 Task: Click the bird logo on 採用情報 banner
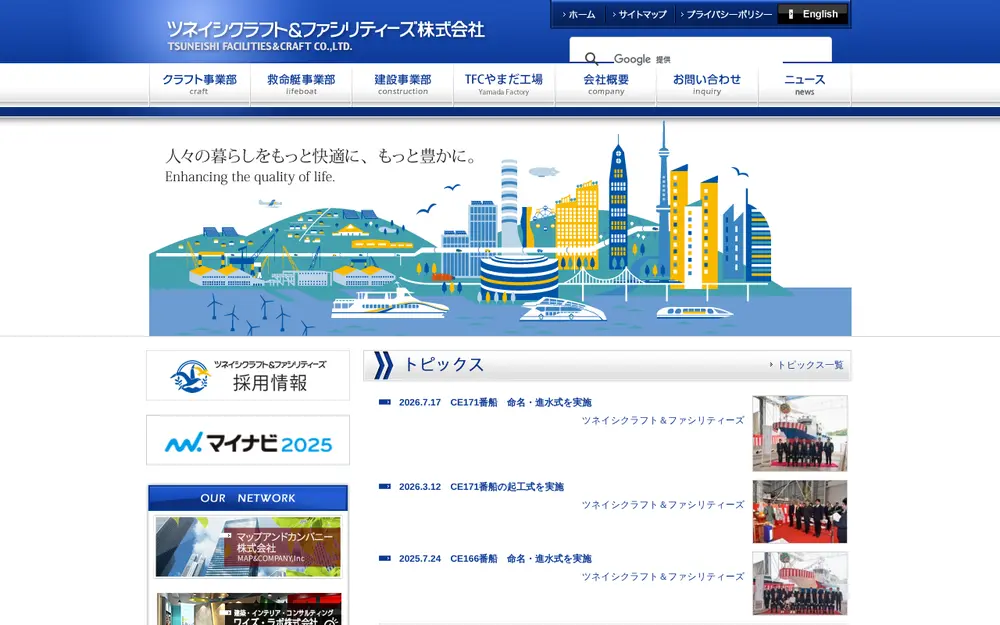[x=190, y=376]
